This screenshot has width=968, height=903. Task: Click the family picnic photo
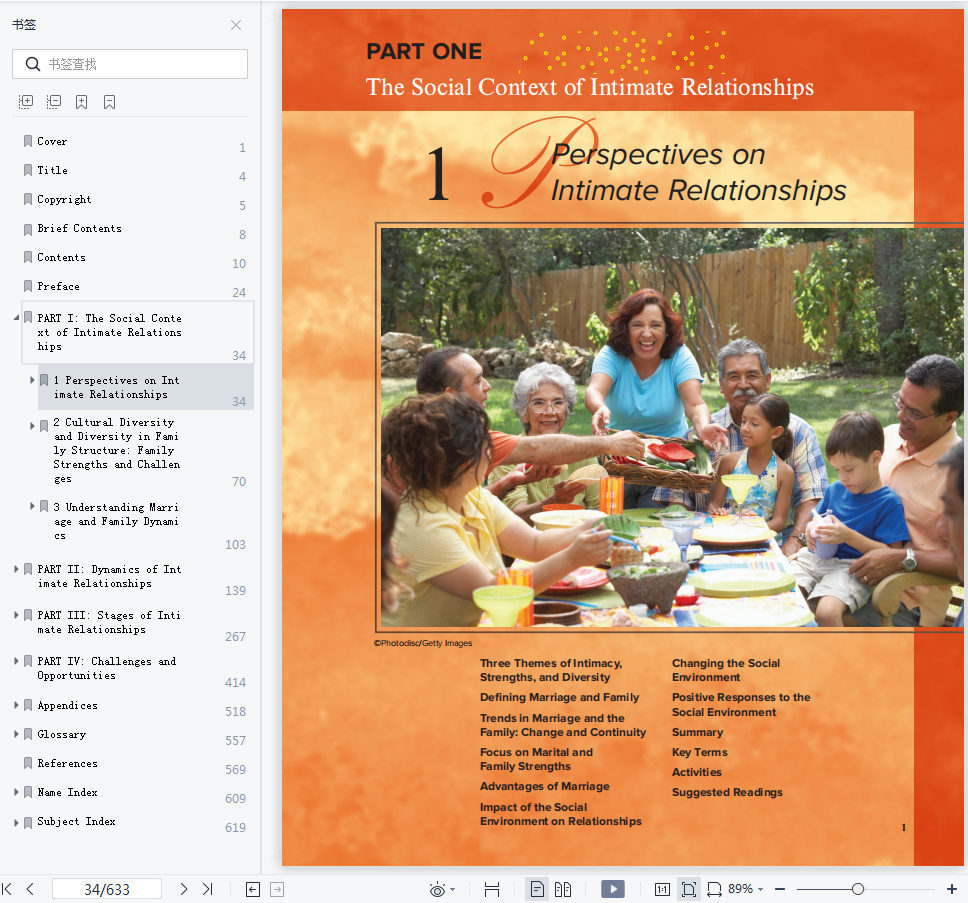tap(672, 427)
